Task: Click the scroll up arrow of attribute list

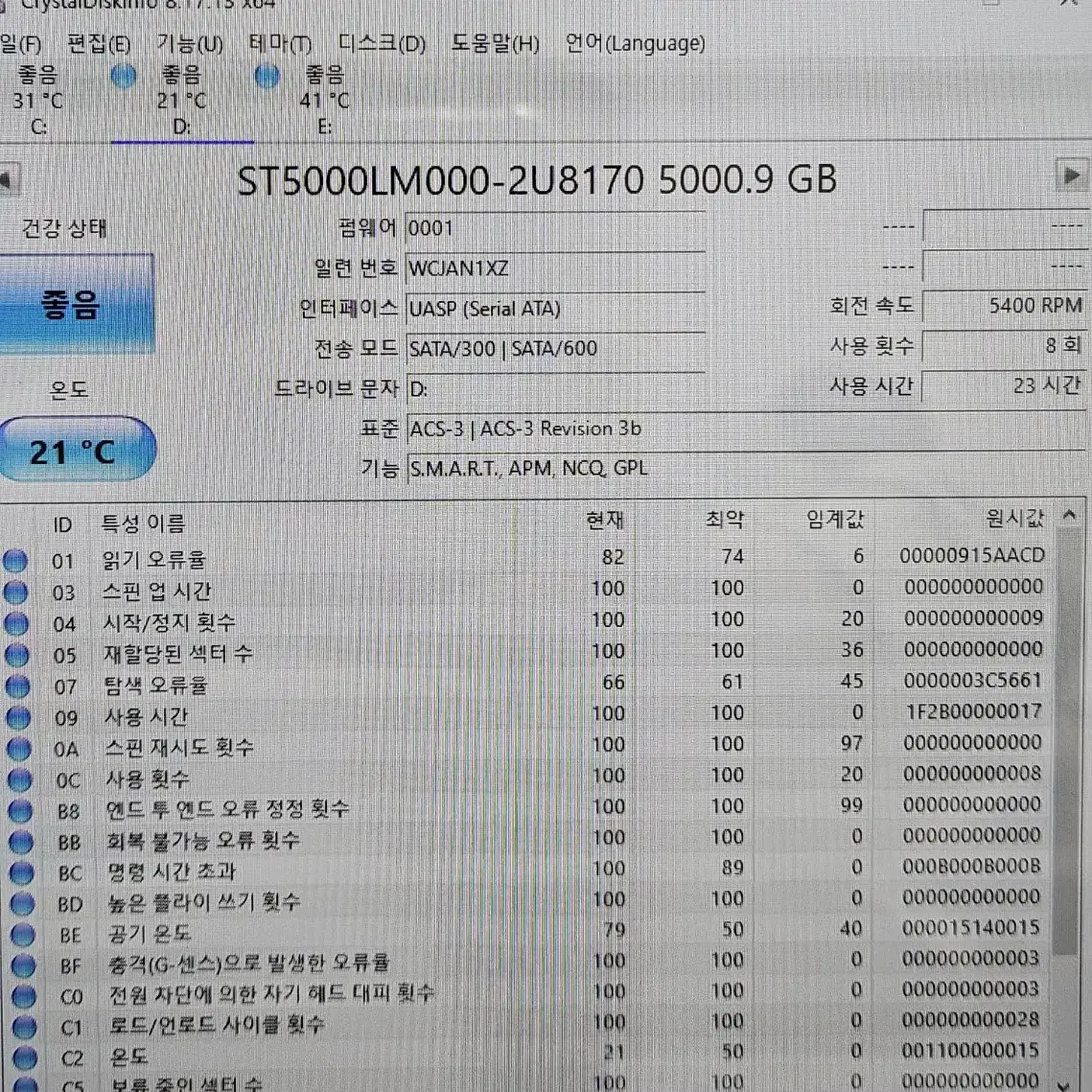Action: point(1069,516)
